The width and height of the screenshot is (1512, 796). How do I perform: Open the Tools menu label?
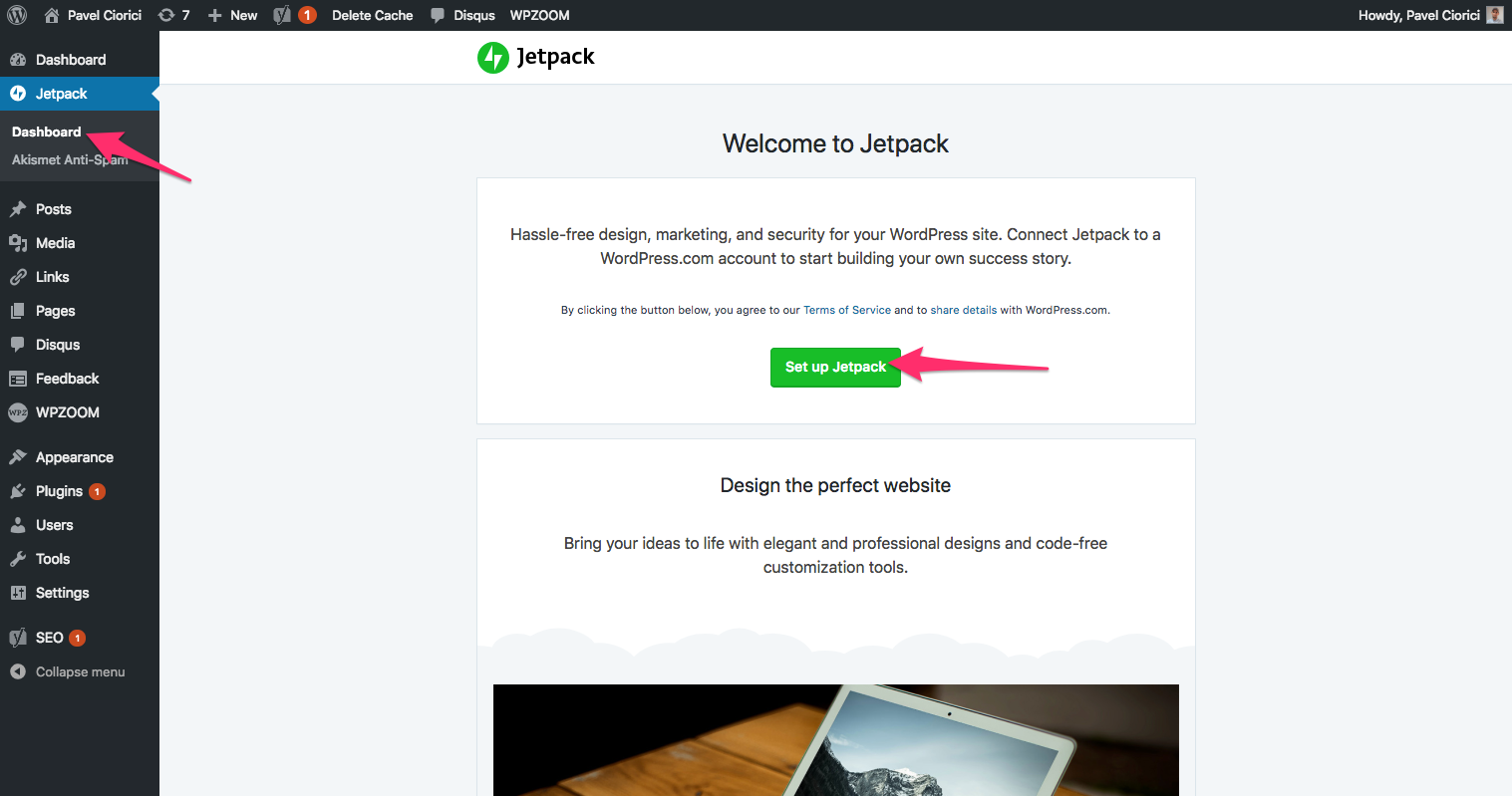(53, 559)
